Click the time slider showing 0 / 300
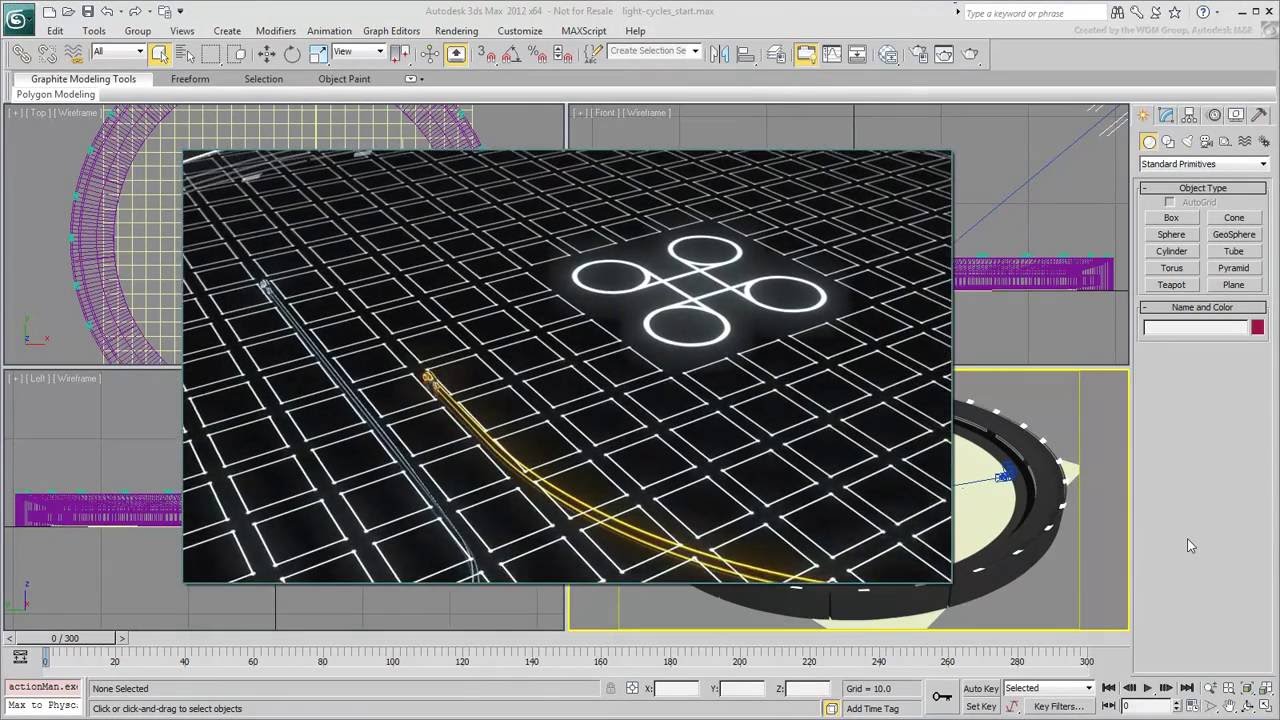The image size is (1280, 720). pos(66,638)
